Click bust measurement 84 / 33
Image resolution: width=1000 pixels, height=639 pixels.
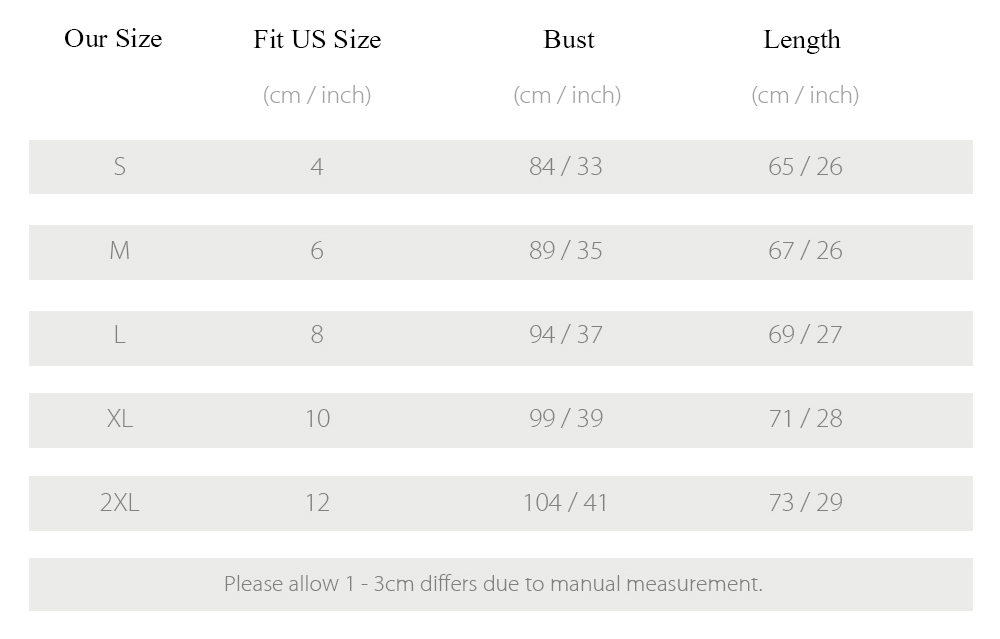tap(566, 167)
